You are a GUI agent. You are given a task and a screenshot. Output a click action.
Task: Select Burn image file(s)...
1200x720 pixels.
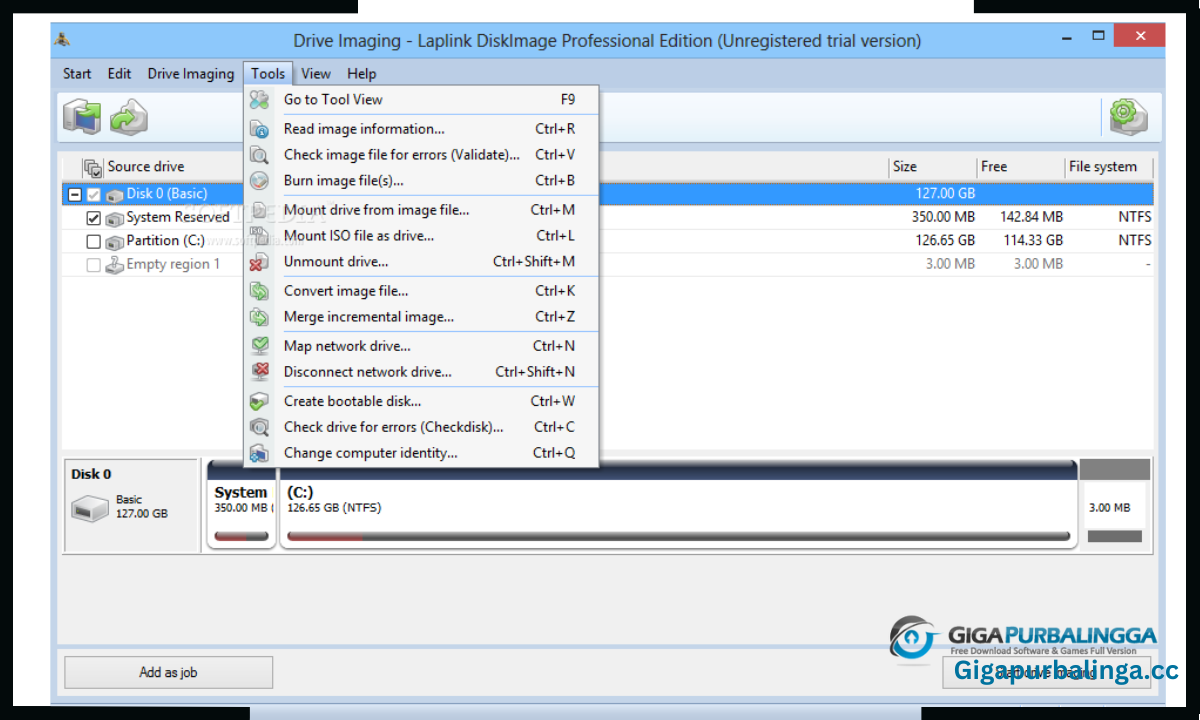tap(421, 181)
